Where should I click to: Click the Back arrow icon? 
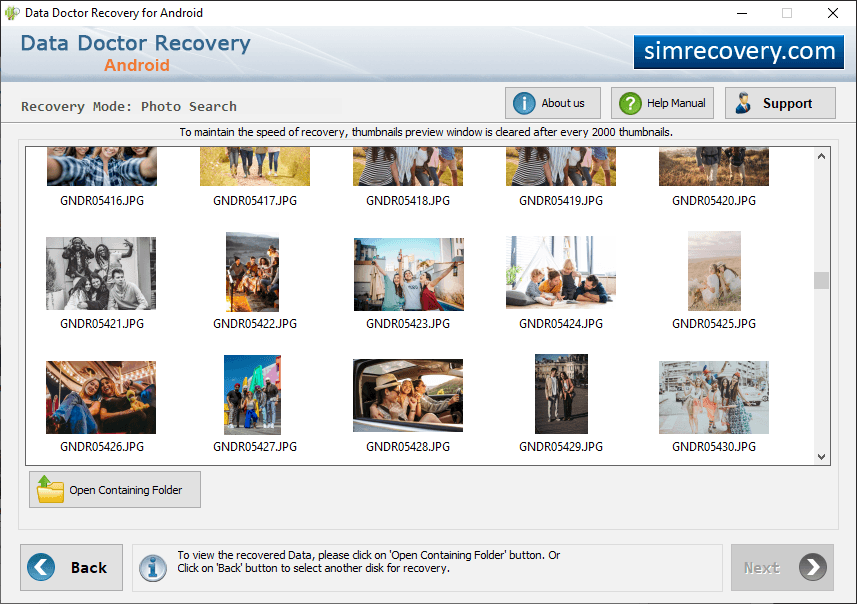41,567
